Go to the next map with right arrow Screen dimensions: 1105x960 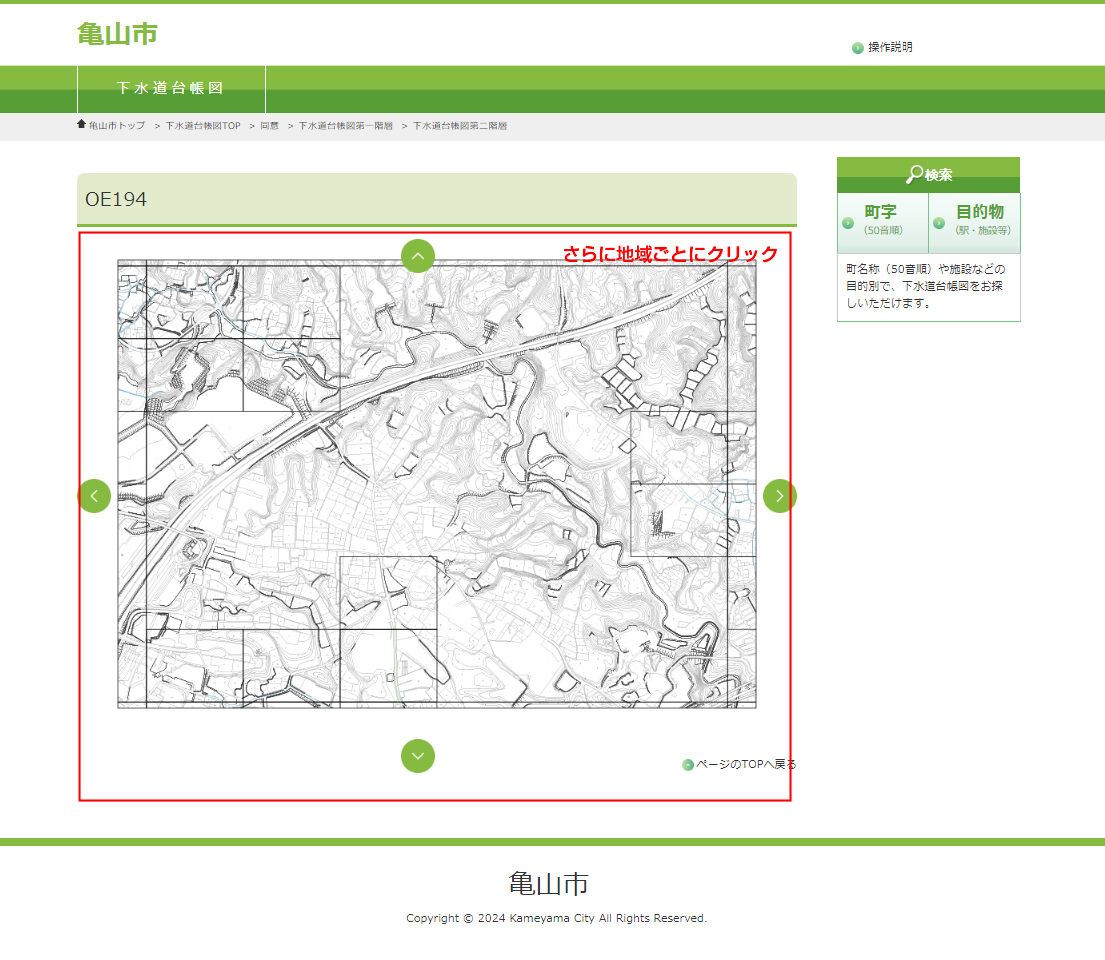pos(779,496)
